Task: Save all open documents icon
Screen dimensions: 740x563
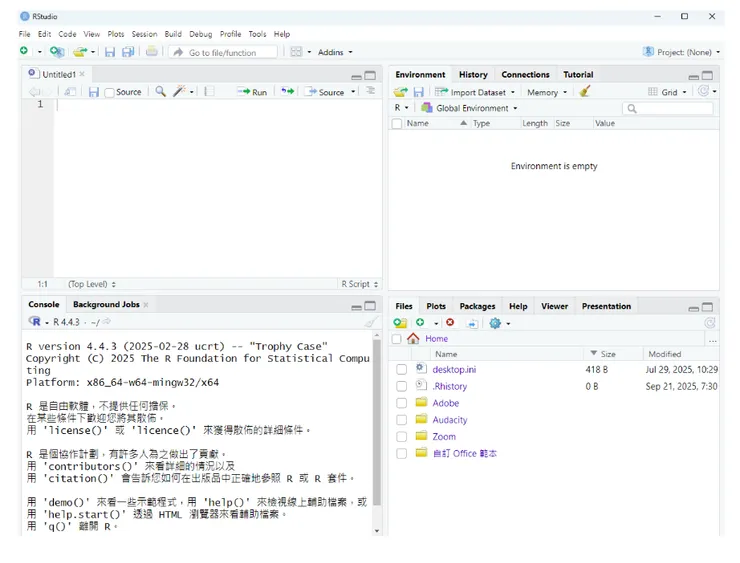Action: click(128, 52)
